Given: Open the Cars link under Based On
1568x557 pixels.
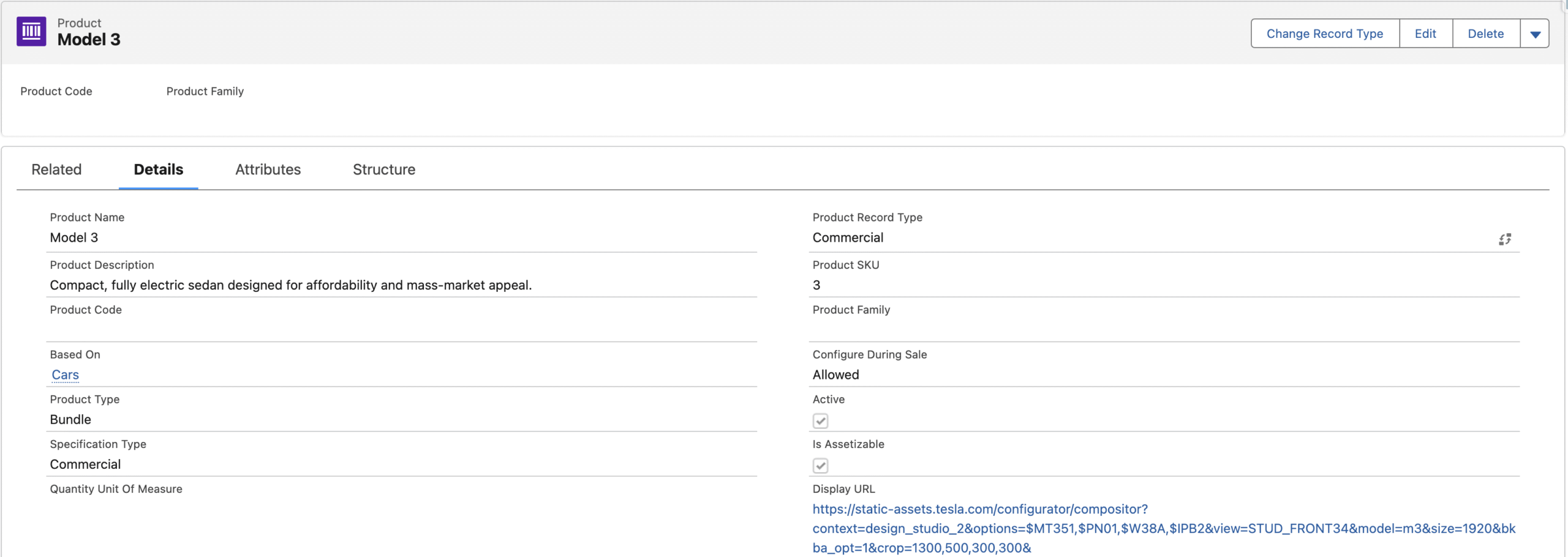Looking at the screenshot, I should pyautogui.click(x=65, y=375).
